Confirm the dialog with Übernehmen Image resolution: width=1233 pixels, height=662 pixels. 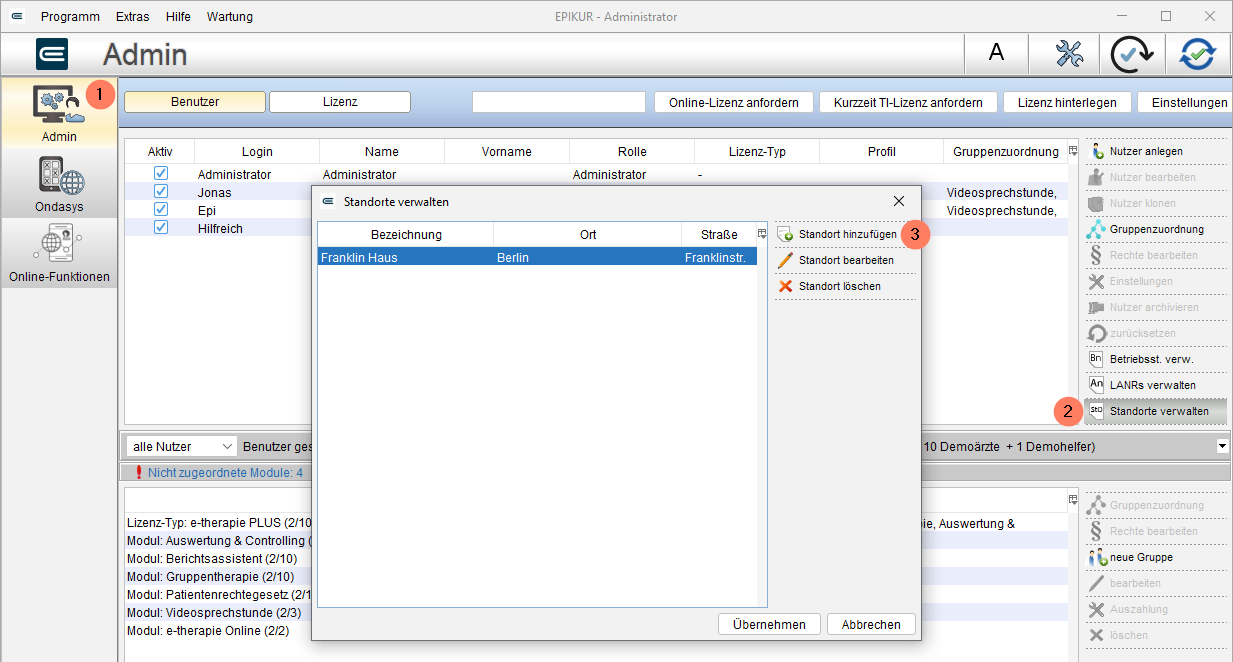(769, 624)
